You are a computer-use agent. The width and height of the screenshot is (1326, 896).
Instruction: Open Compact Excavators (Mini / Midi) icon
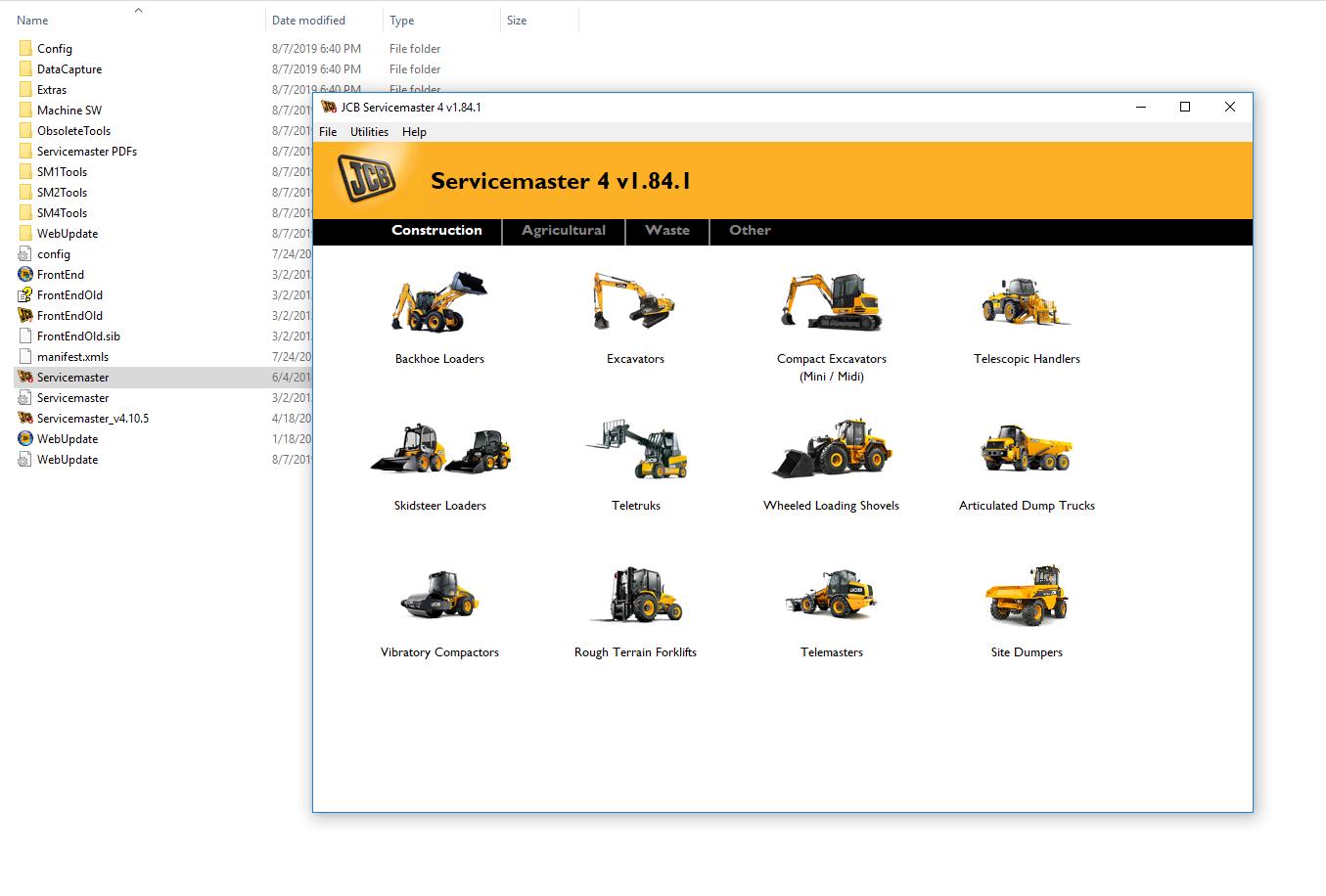832,301
